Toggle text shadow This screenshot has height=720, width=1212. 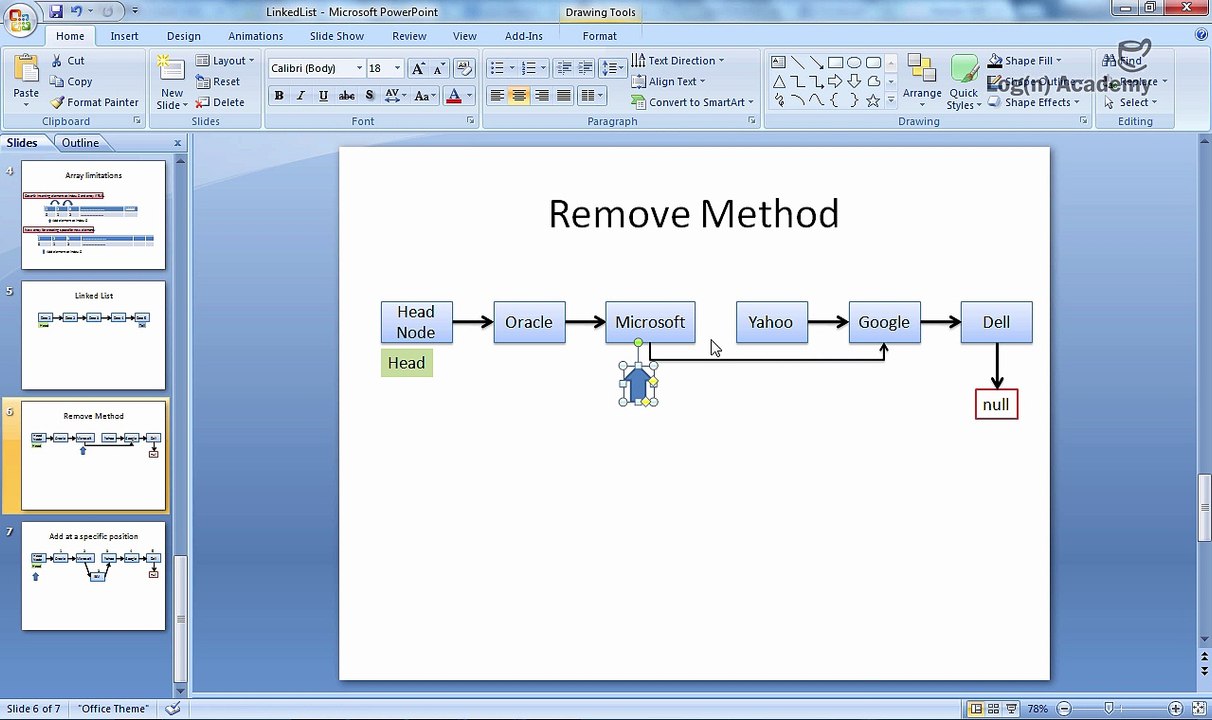(x=369, y=96)
